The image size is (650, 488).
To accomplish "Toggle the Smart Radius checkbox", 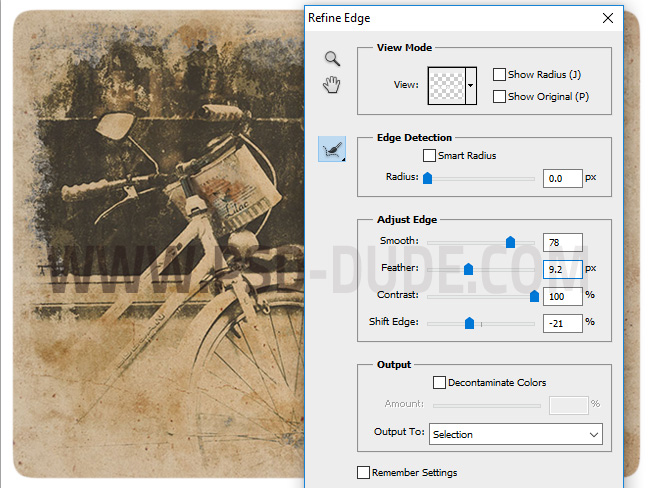I will (x=429, y=156).
